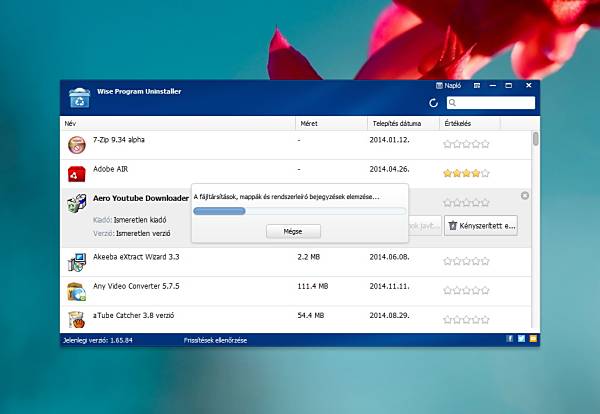Click Frissítések ellenőrzése update link
Image resolution: width=600 pixels, height=414 pixels.
coord(215,340)
